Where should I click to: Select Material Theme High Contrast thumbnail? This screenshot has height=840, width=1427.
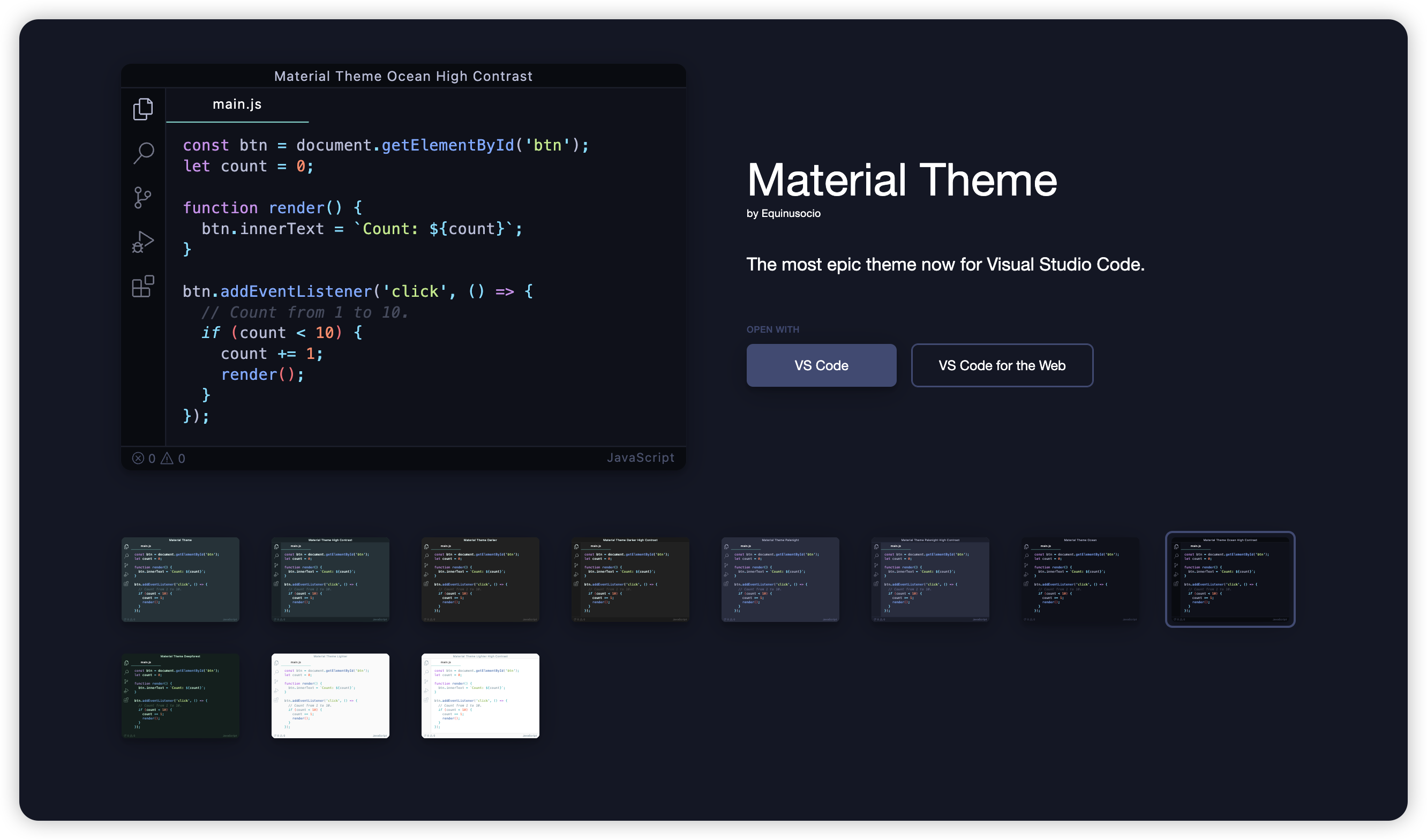[330, 580]
